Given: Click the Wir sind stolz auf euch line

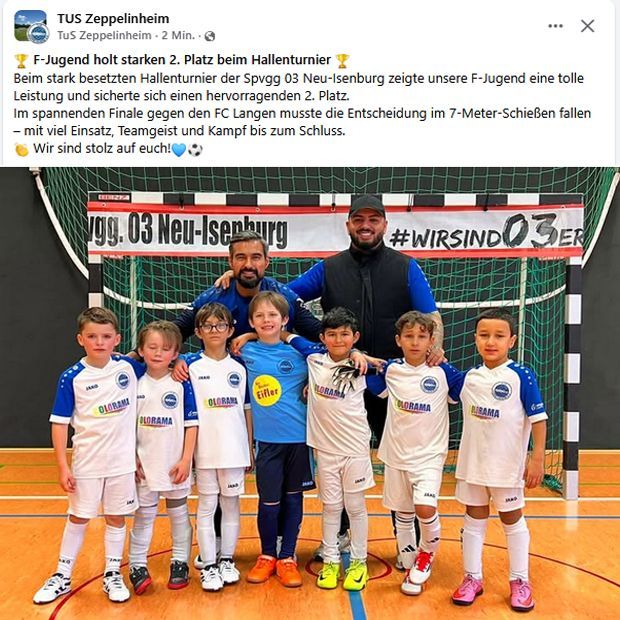Looking at the screenshot, I should click(102, 149).
